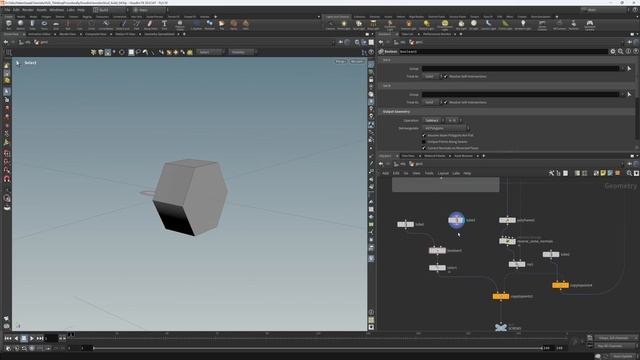Toggle Set B Resolve Self-Intersections checkbox

(x=446, y=102)
